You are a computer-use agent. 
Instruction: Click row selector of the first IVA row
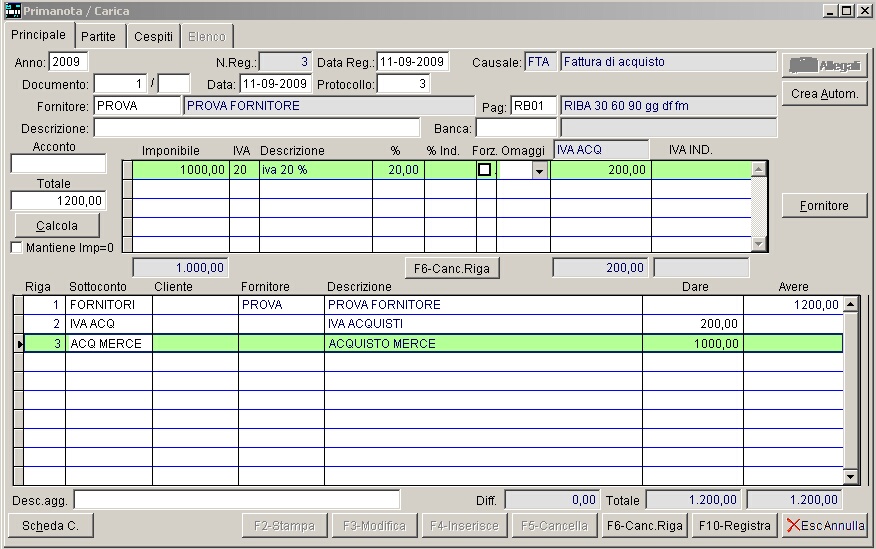(x=127, y=170)
